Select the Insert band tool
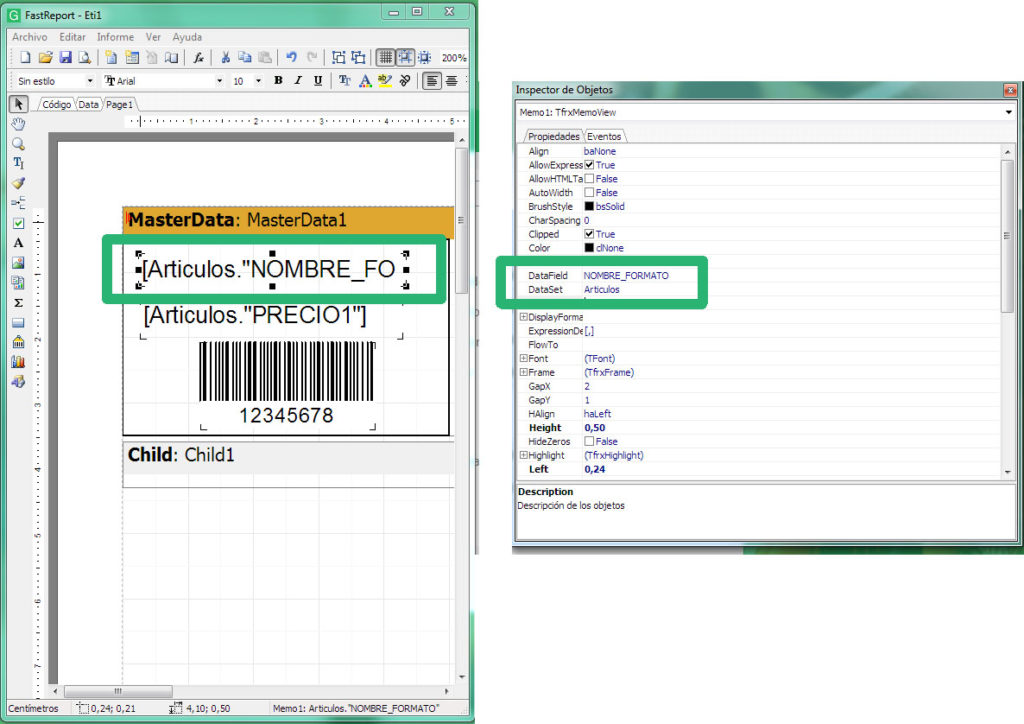The image size is (1024, 724). [x=18, y=203]
